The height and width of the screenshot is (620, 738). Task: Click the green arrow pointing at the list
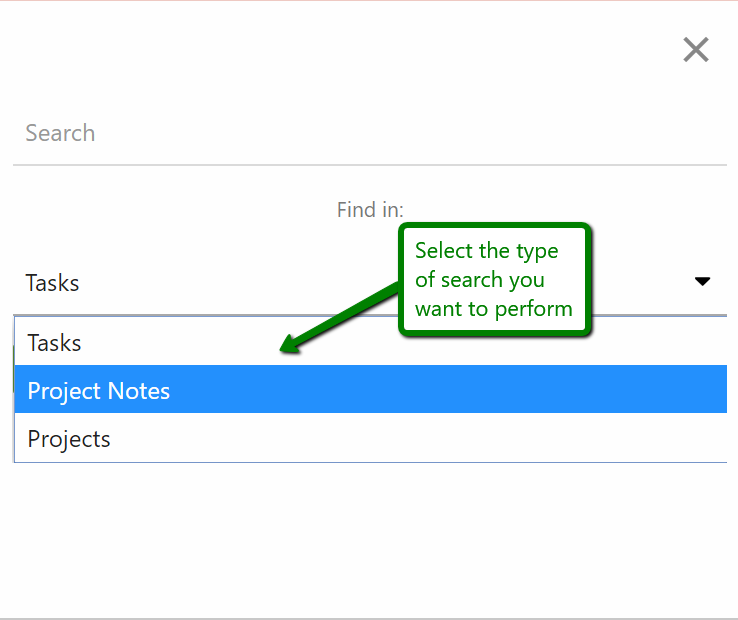coord(340,318)
